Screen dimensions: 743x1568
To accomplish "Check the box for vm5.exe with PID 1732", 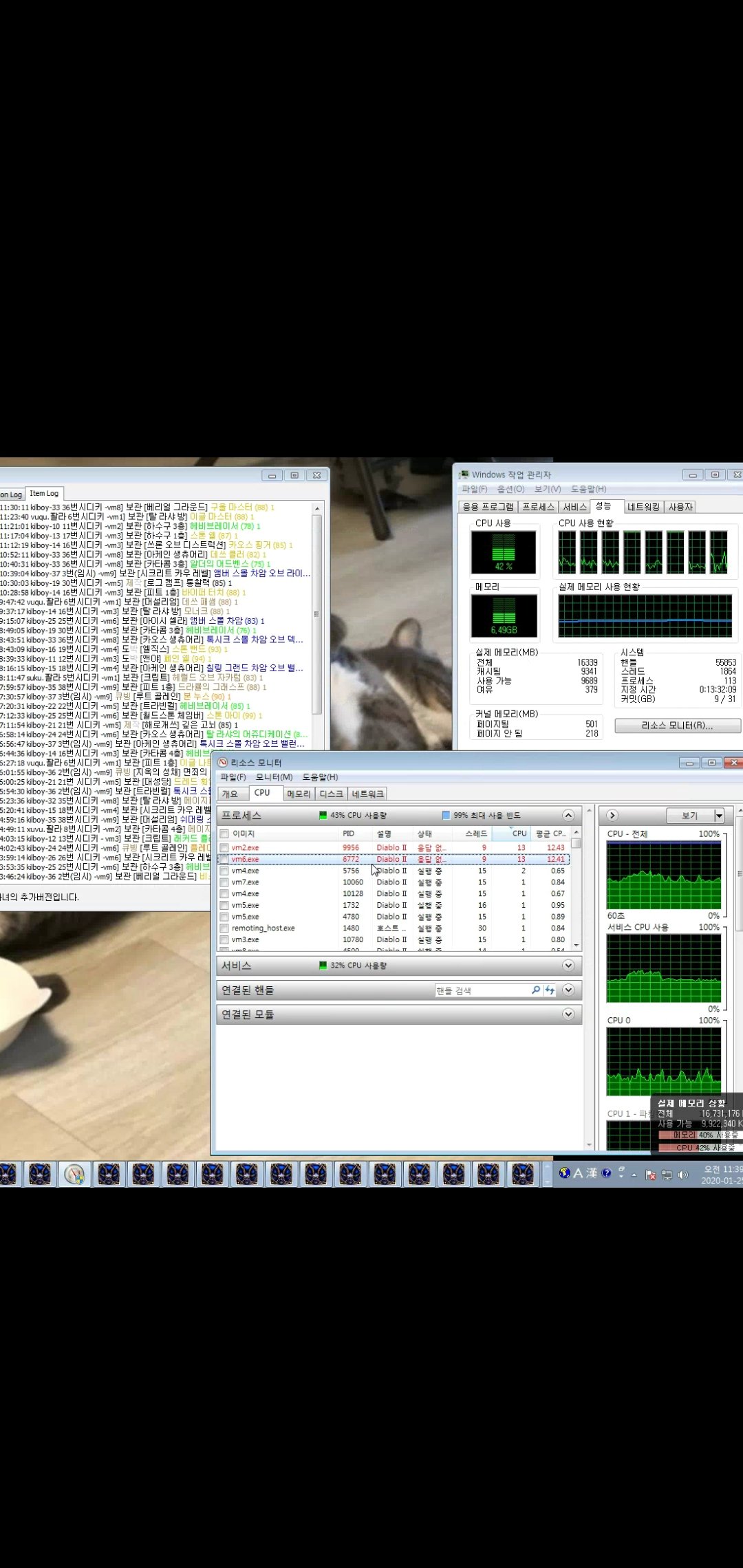I will tap(224, 905).
